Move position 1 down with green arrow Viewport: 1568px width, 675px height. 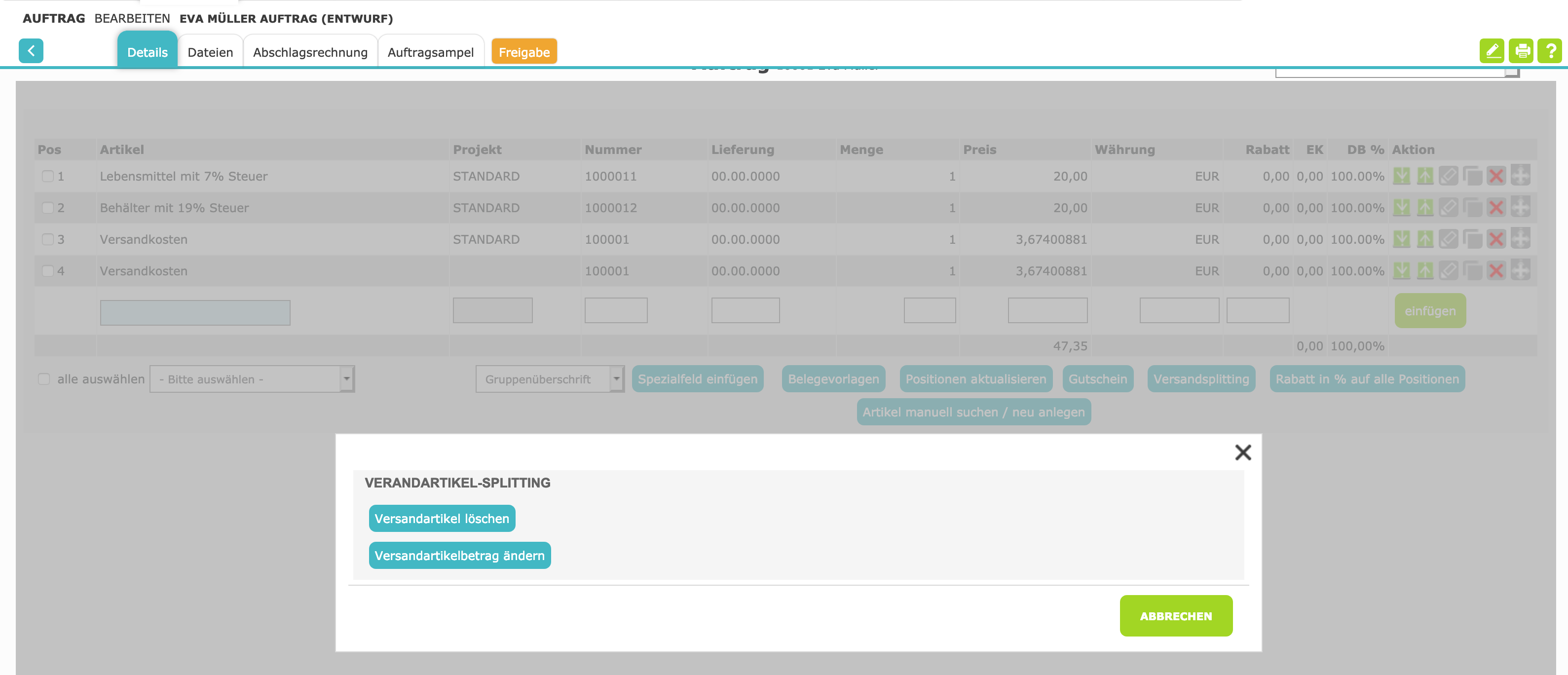[1401, 176]
